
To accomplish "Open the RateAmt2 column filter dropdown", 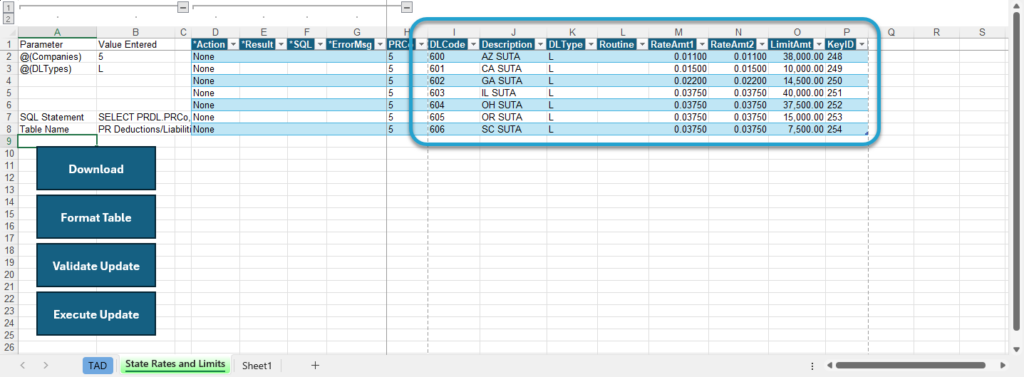I will pyautogui.click(x=762, y=44).
